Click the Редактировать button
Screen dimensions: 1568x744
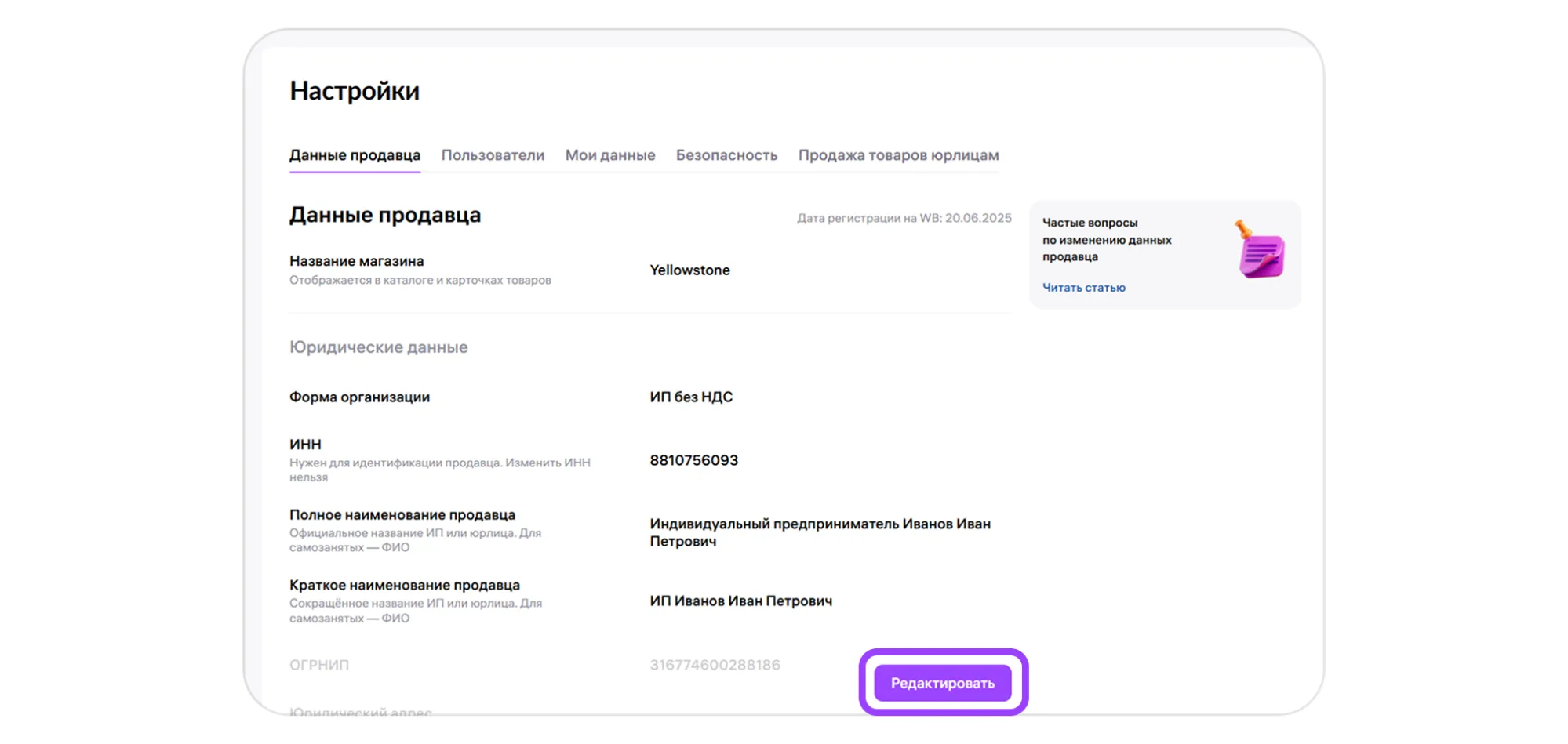(x=943, y=683)
